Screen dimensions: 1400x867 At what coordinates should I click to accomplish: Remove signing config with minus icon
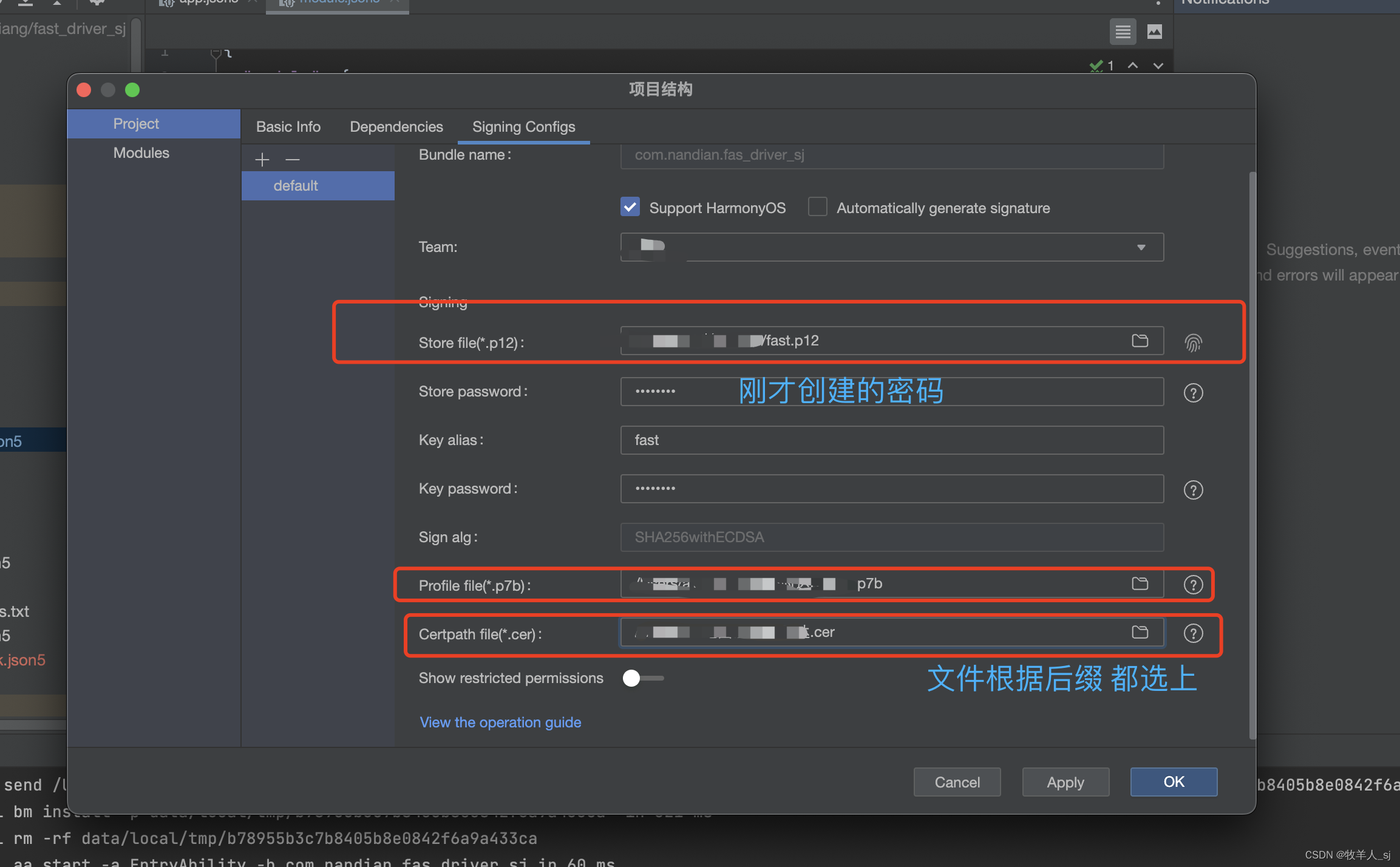pos(293,160)
